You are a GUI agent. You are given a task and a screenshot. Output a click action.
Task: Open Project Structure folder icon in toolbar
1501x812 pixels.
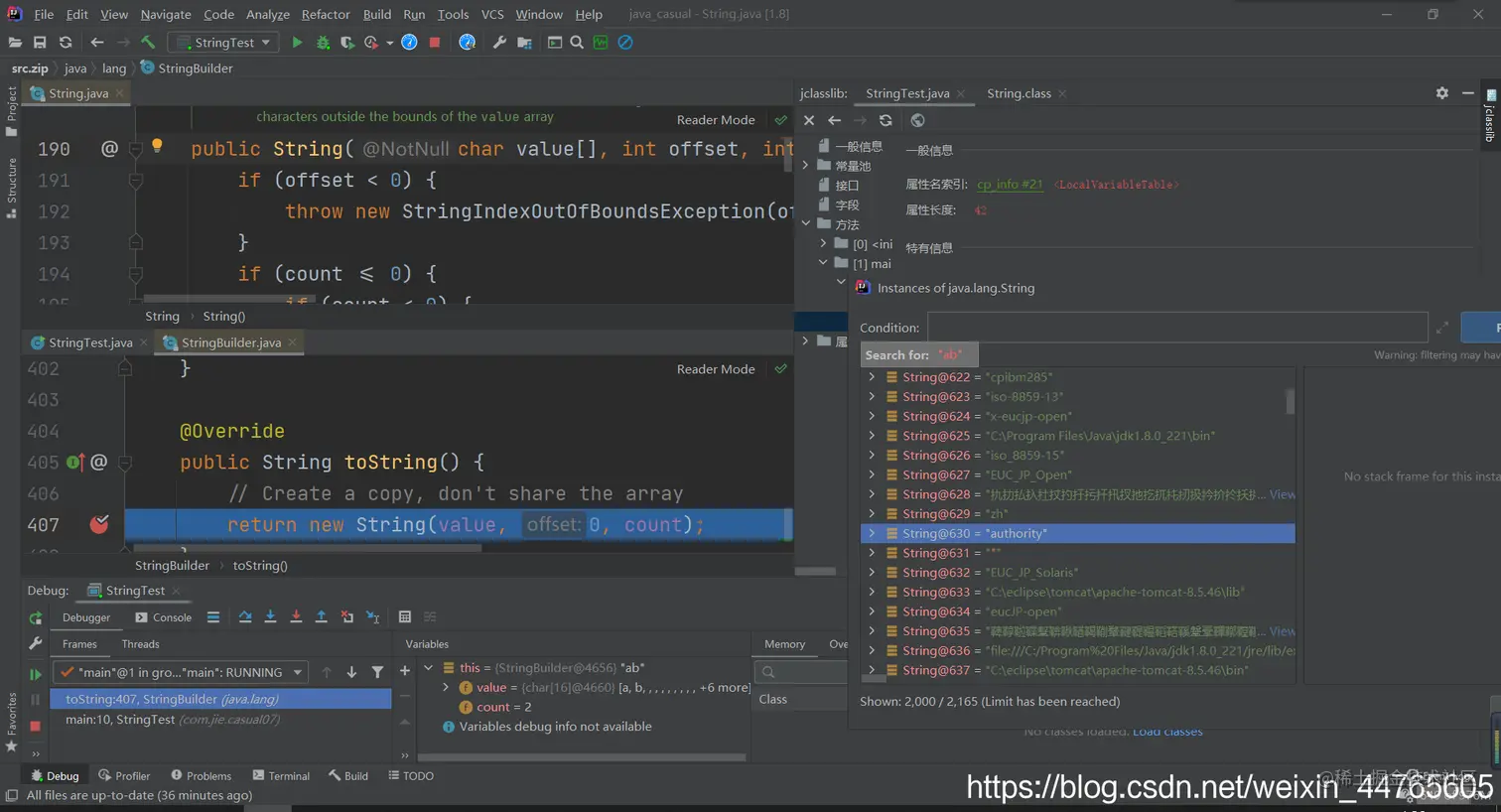525,43
